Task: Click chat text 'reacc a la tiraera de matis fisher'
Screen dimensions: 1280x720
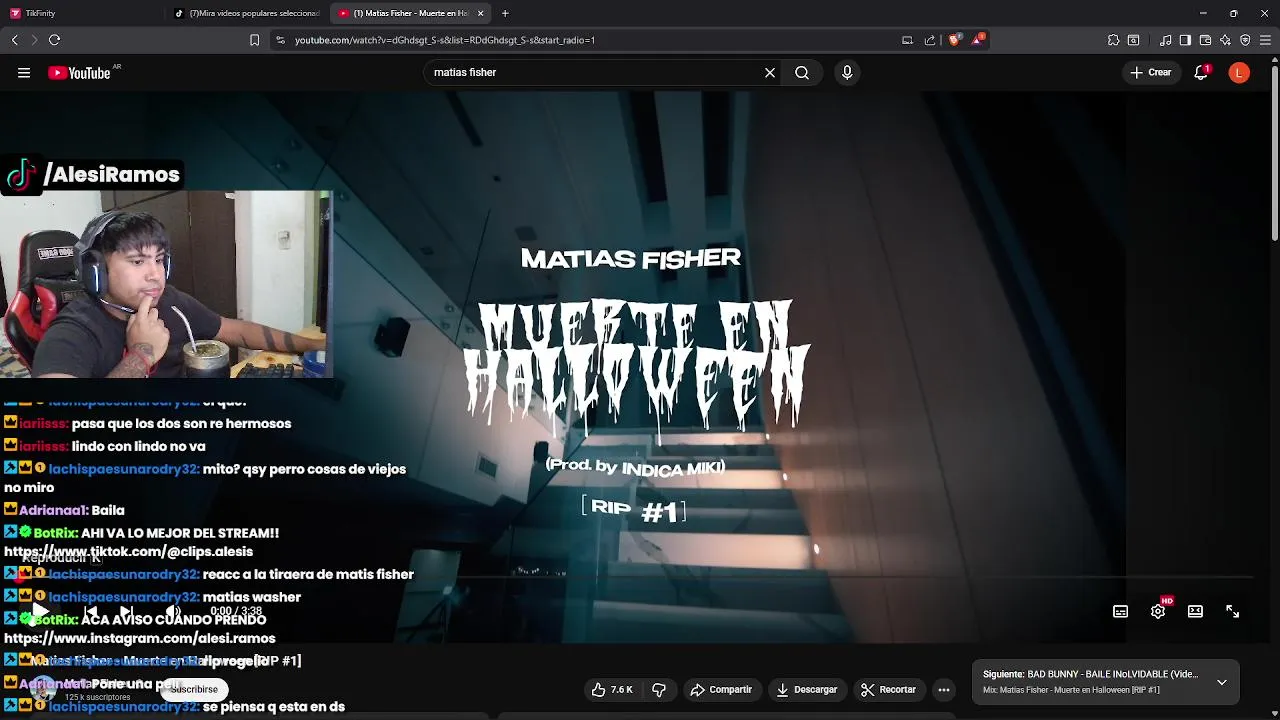Action: point(308,574)
